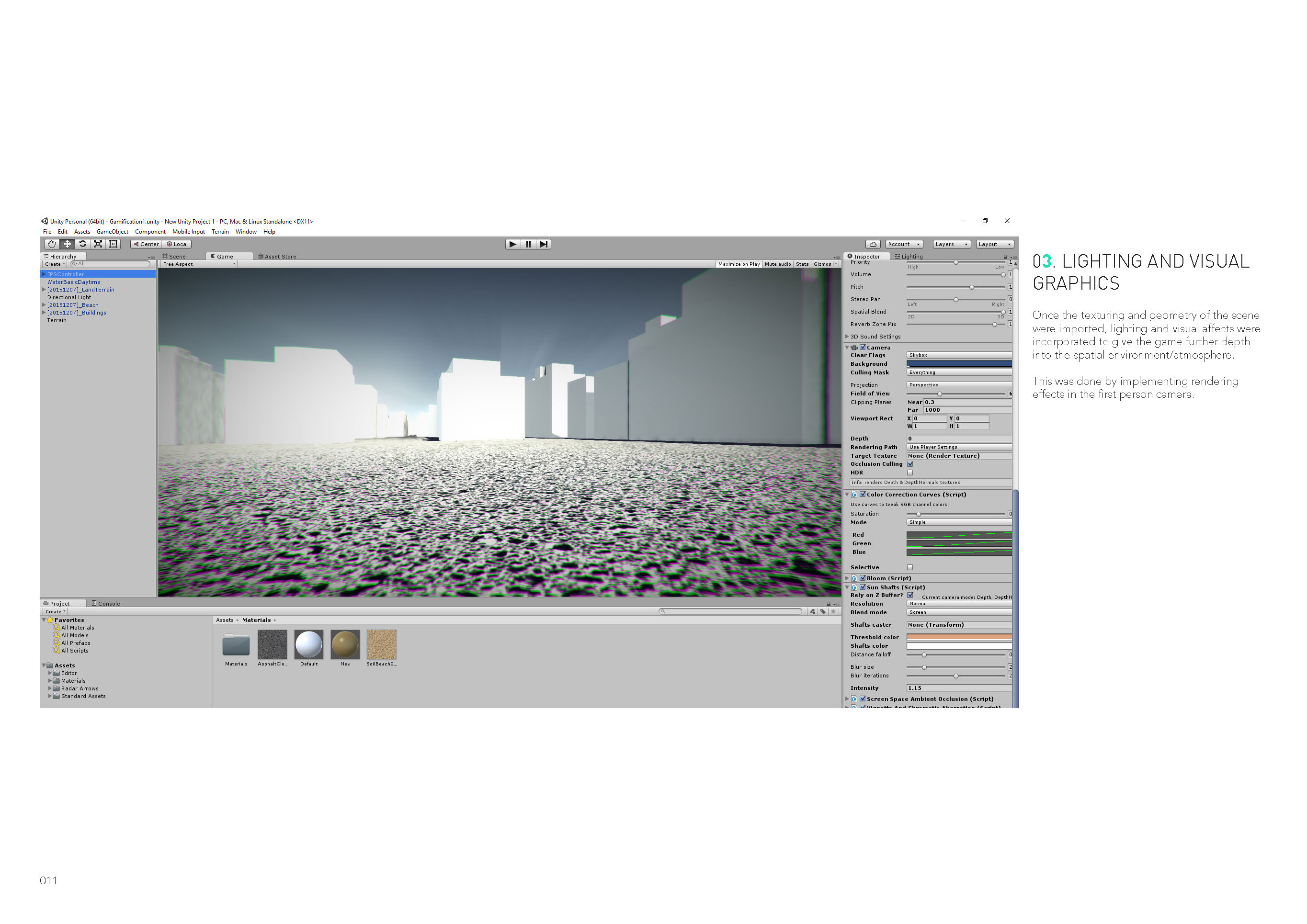This screenshot has height=924, width=1307.
Task: Open Unity Cloud services
Action: [874, 244]
